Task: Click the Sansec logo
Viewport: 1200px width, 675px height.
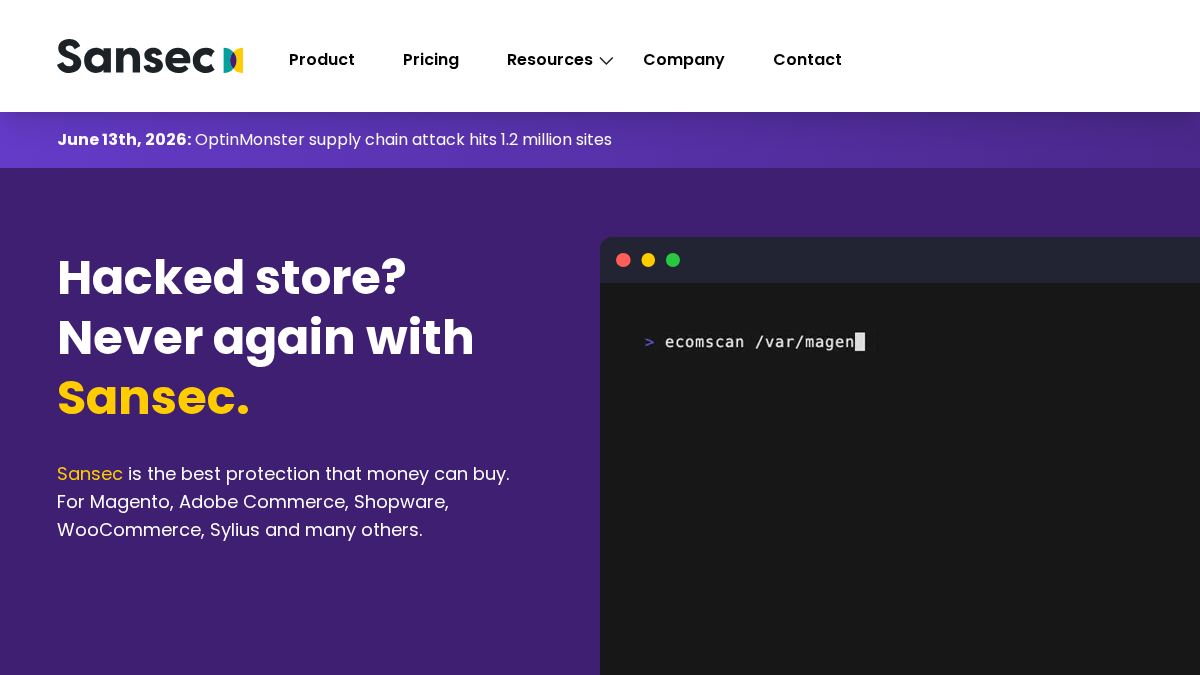Action: click(150, 57)
